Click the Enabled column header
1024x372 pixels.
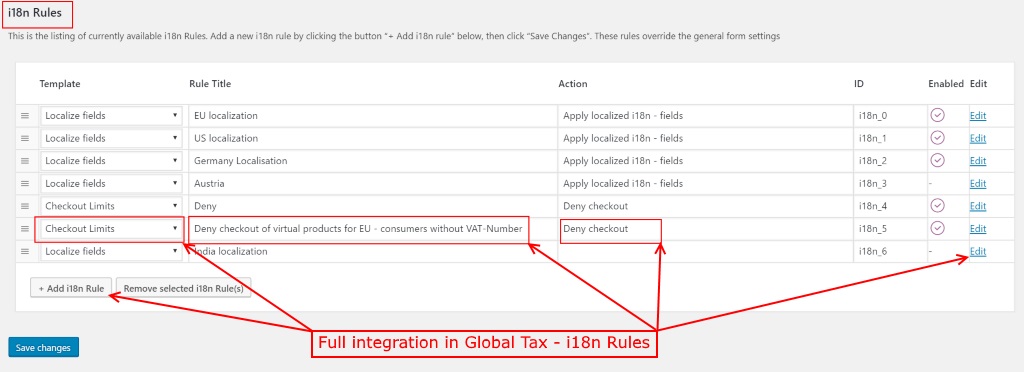tap(946, 84)
